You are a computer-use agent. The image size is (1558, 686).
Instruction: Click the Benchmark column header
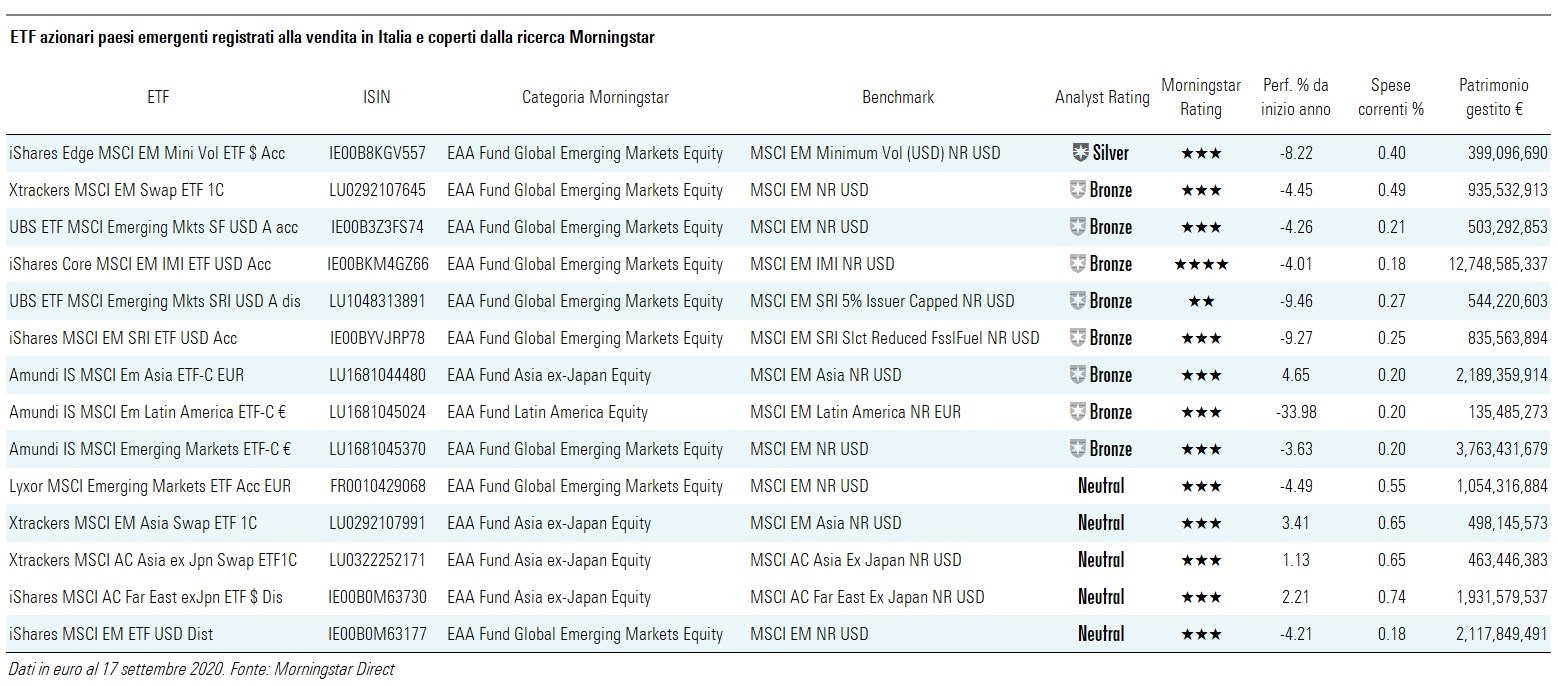(x=897, y=97)
